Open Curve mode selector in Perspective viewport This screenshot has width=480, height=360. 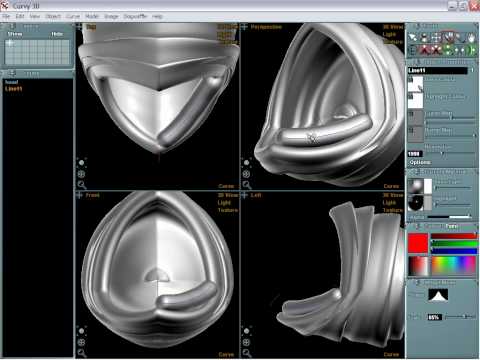coord(391,186)
